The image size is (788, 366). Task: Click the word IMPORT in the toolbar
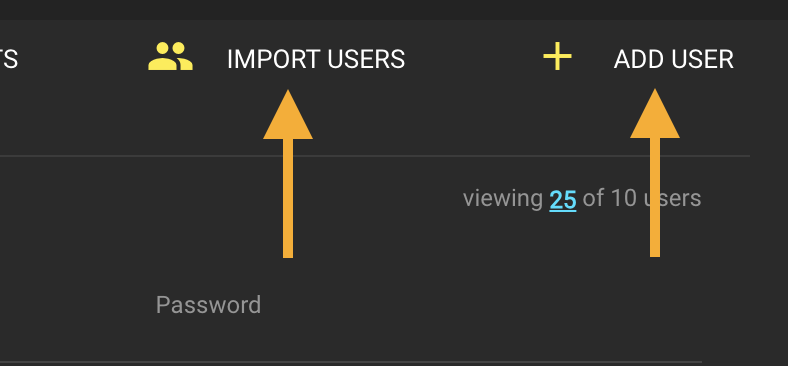click(273, 59)
